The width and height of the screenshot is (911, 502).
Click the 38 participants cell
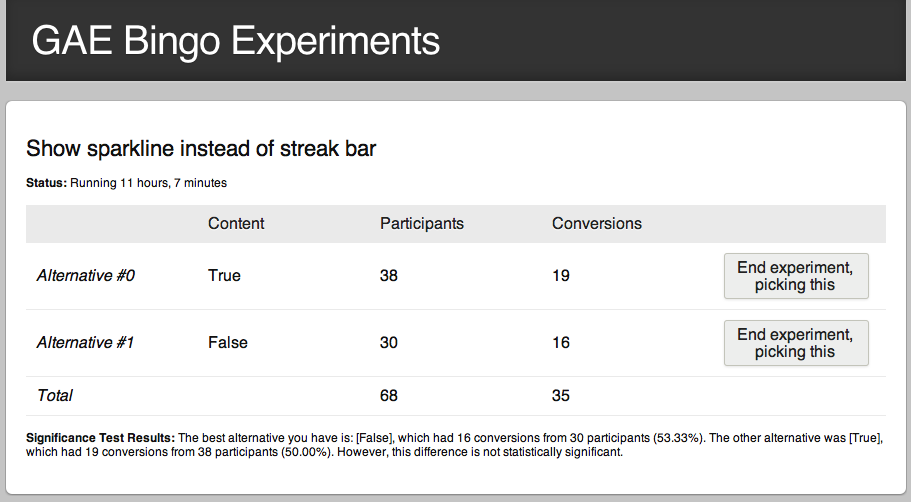click(389, 275)
